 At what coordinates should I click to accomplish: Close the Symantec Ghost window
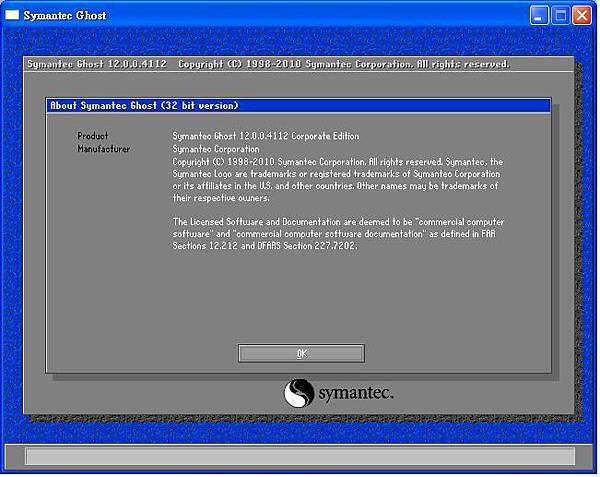pos(582,15)
